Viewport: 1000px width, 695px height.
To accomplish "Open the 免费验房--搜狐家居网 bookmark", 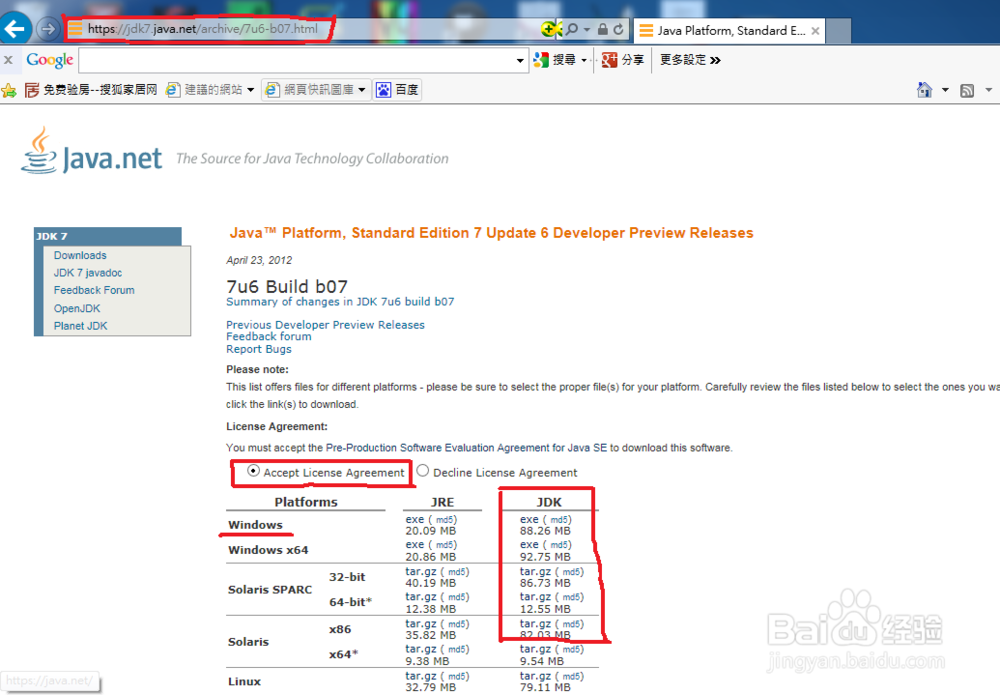I will 91,90.
